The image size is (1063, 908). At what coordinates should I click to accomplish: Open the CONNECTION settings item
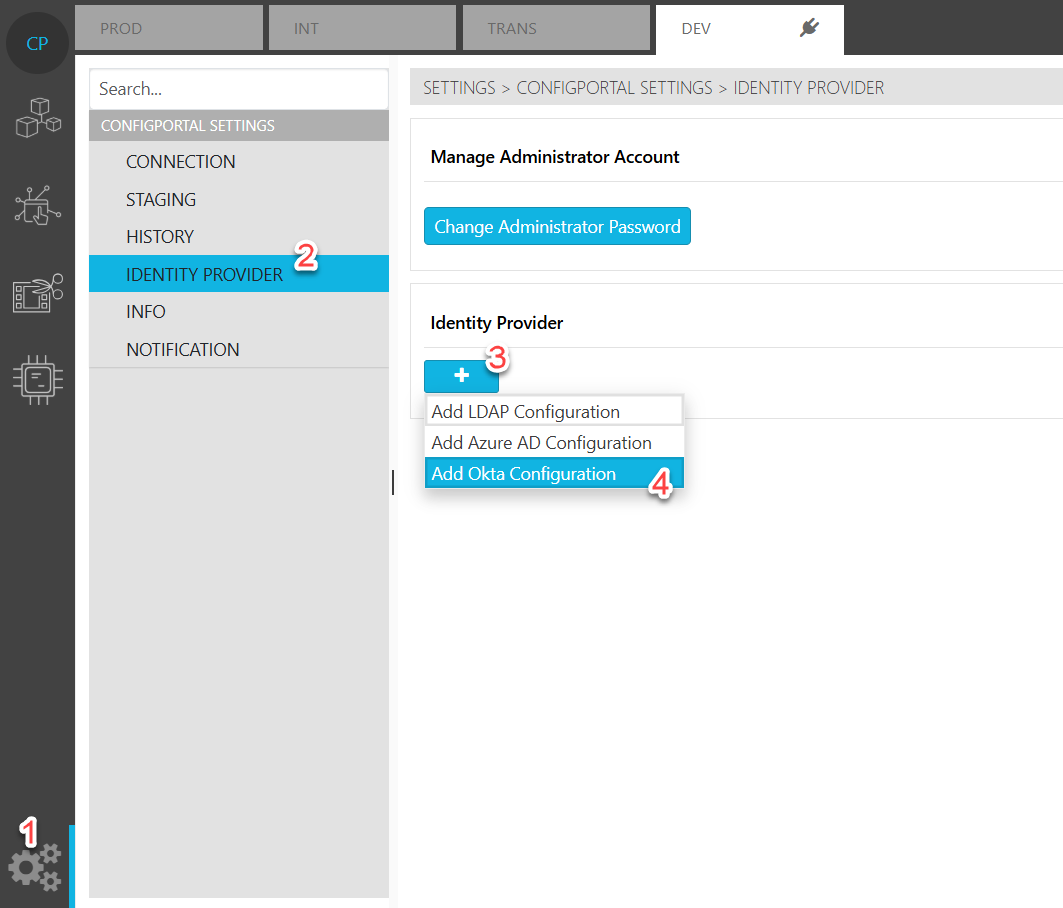181,162
